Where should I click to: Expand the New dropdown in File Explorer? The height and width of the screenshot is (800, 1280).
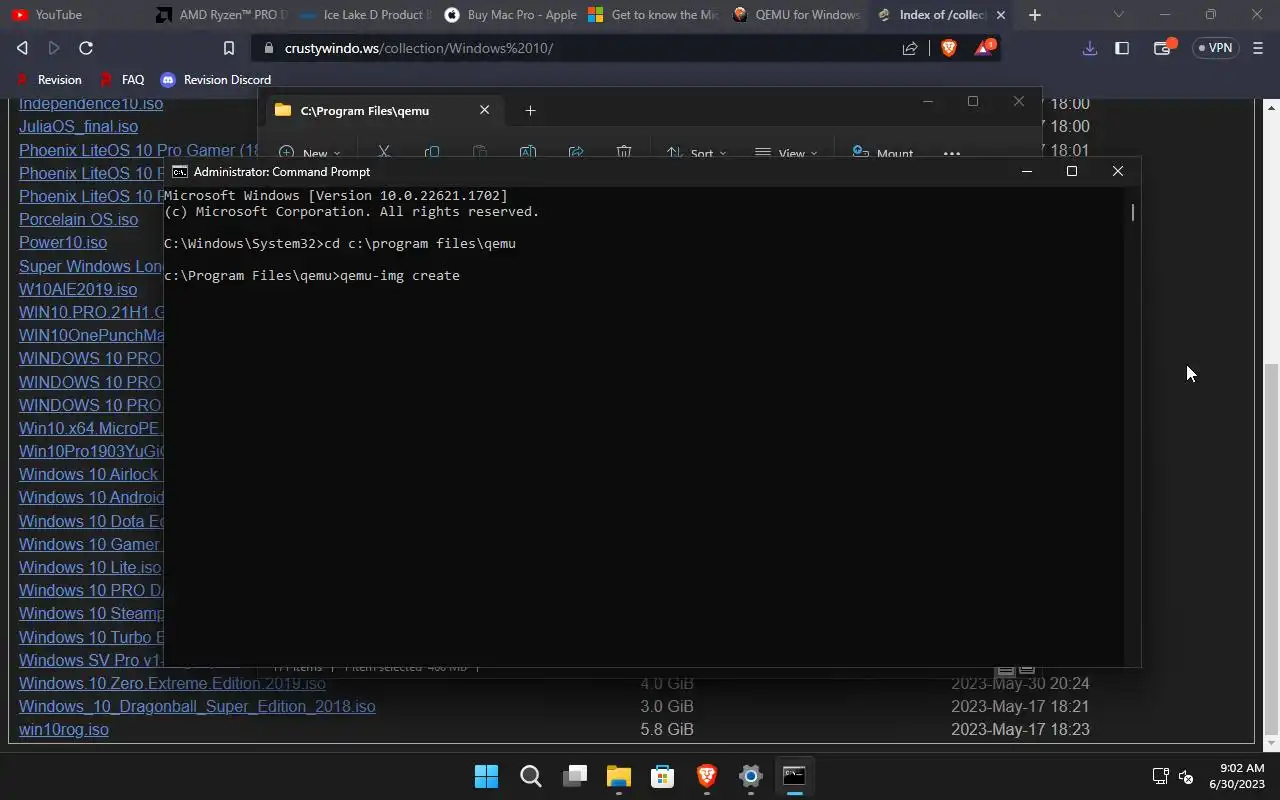[310, 153]
